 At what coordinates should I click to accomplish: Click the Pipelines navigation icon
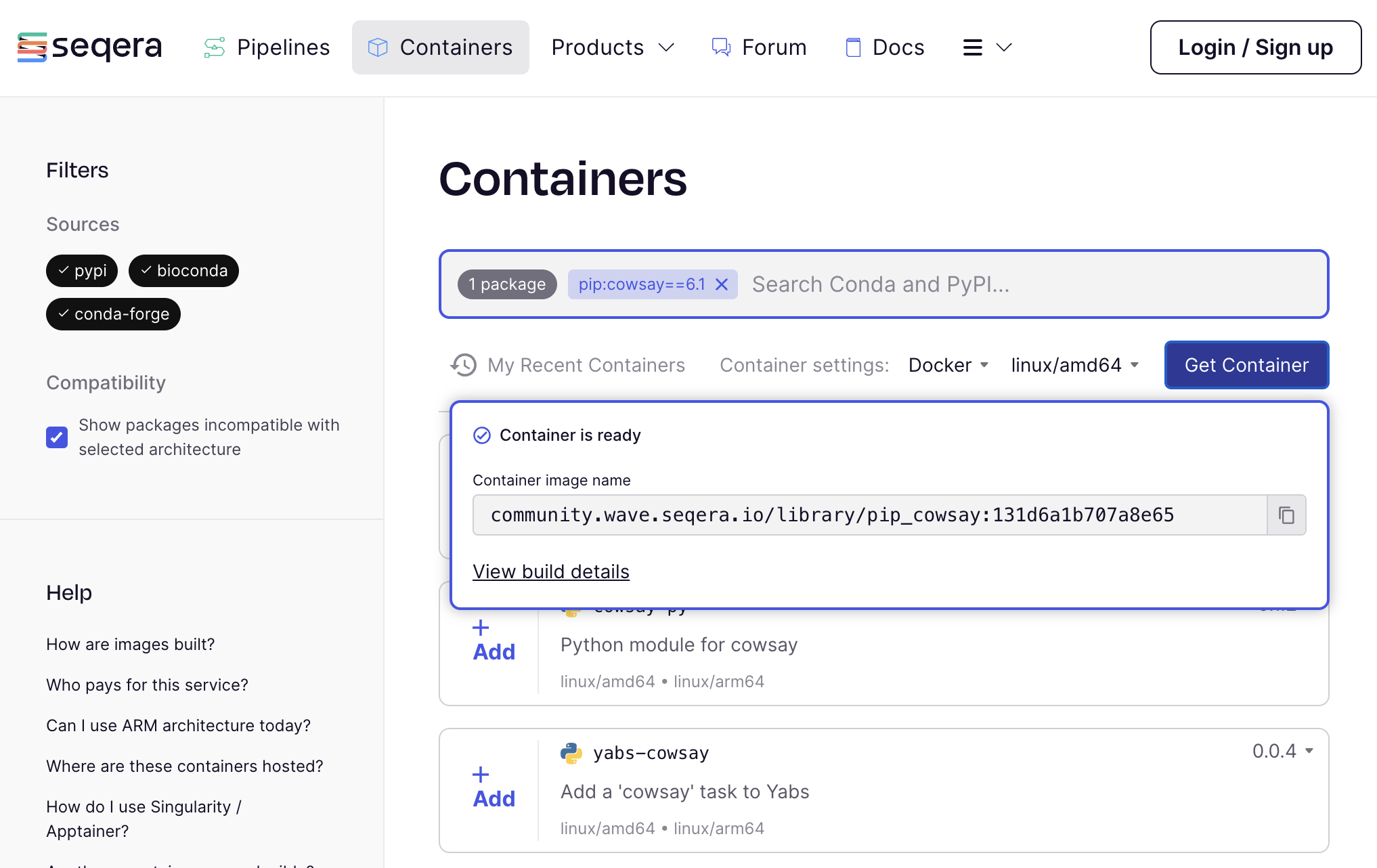point(213,46)
